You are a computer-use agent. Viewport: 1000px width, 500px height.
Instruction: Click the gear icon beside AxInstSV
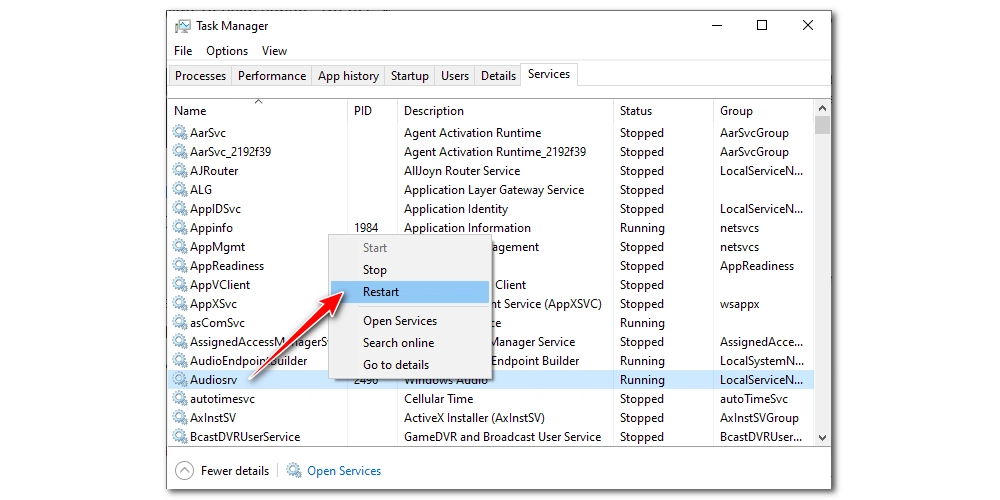180,418
